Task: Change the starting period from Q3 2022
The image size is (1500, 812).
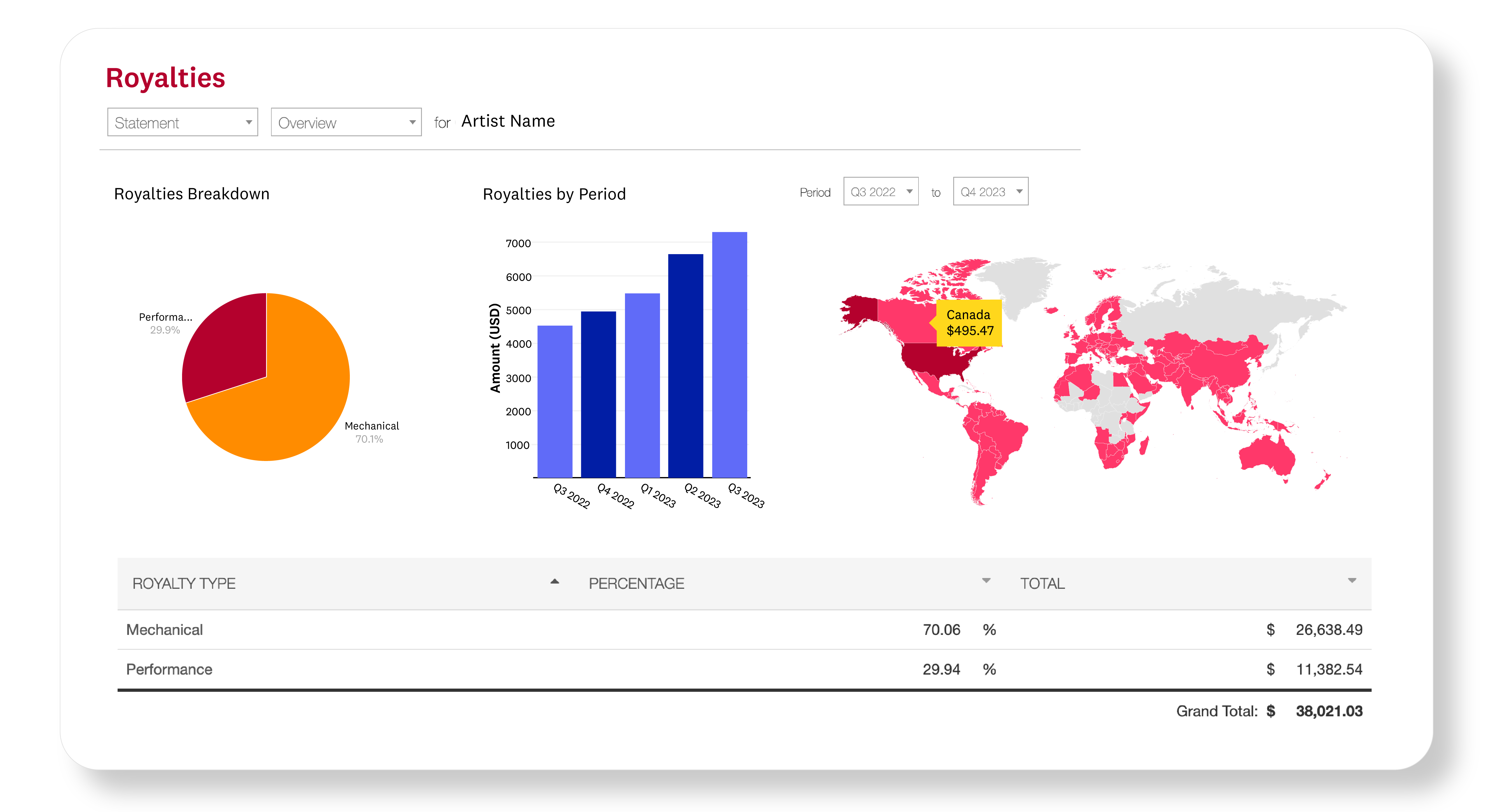Action: coord(881,191)
